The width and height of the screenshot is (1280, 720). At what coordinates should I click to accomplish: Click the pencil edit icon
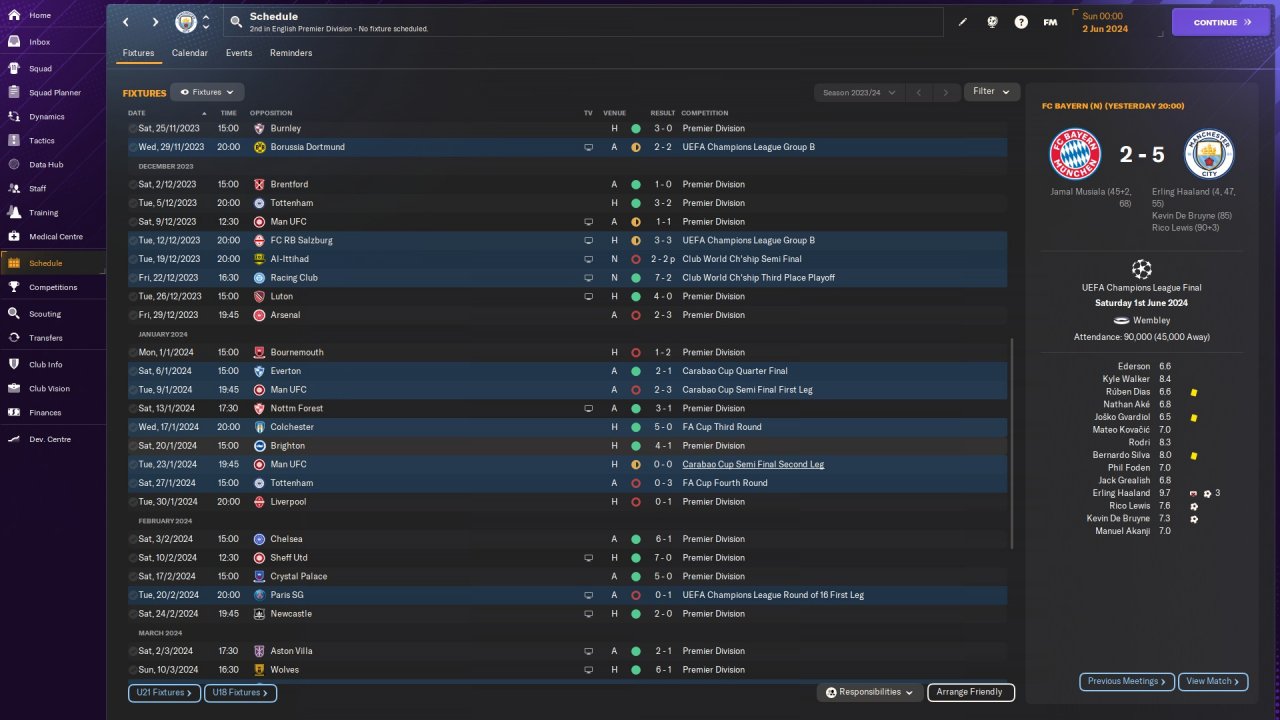[963, 22]
